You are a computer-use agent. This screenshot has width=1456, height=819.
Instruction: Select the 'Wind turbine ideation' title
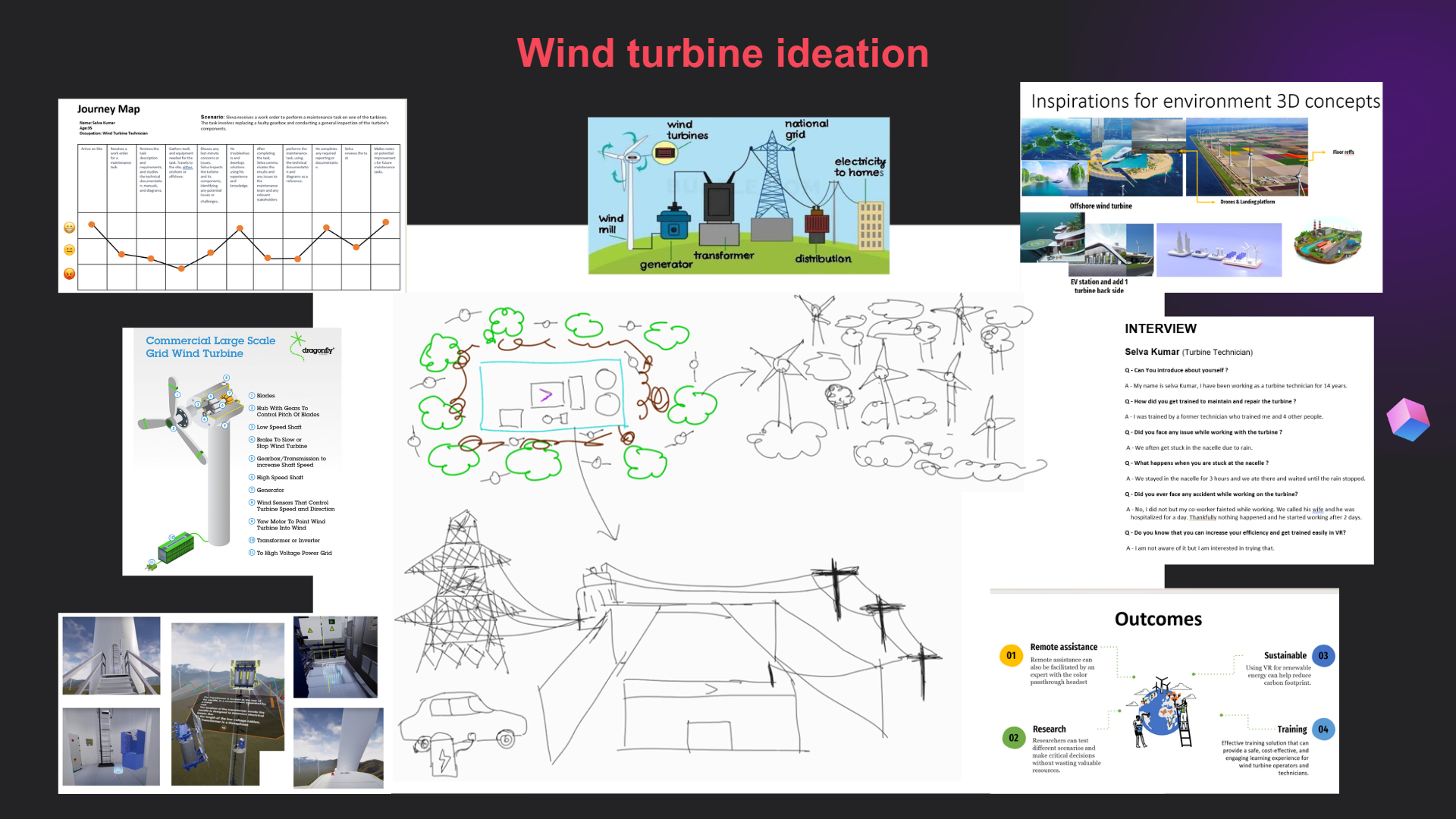[723, 54]
